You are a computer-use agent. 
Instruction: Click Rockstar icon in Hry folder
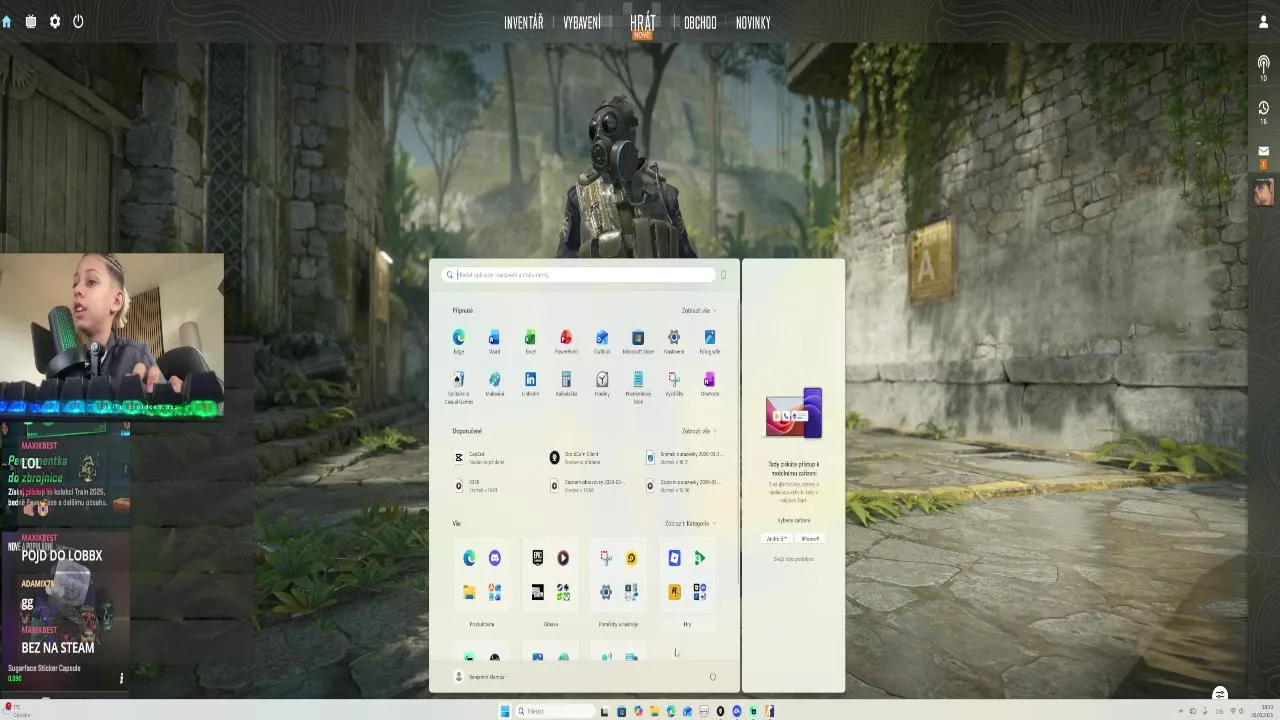[x=674, y=592]
